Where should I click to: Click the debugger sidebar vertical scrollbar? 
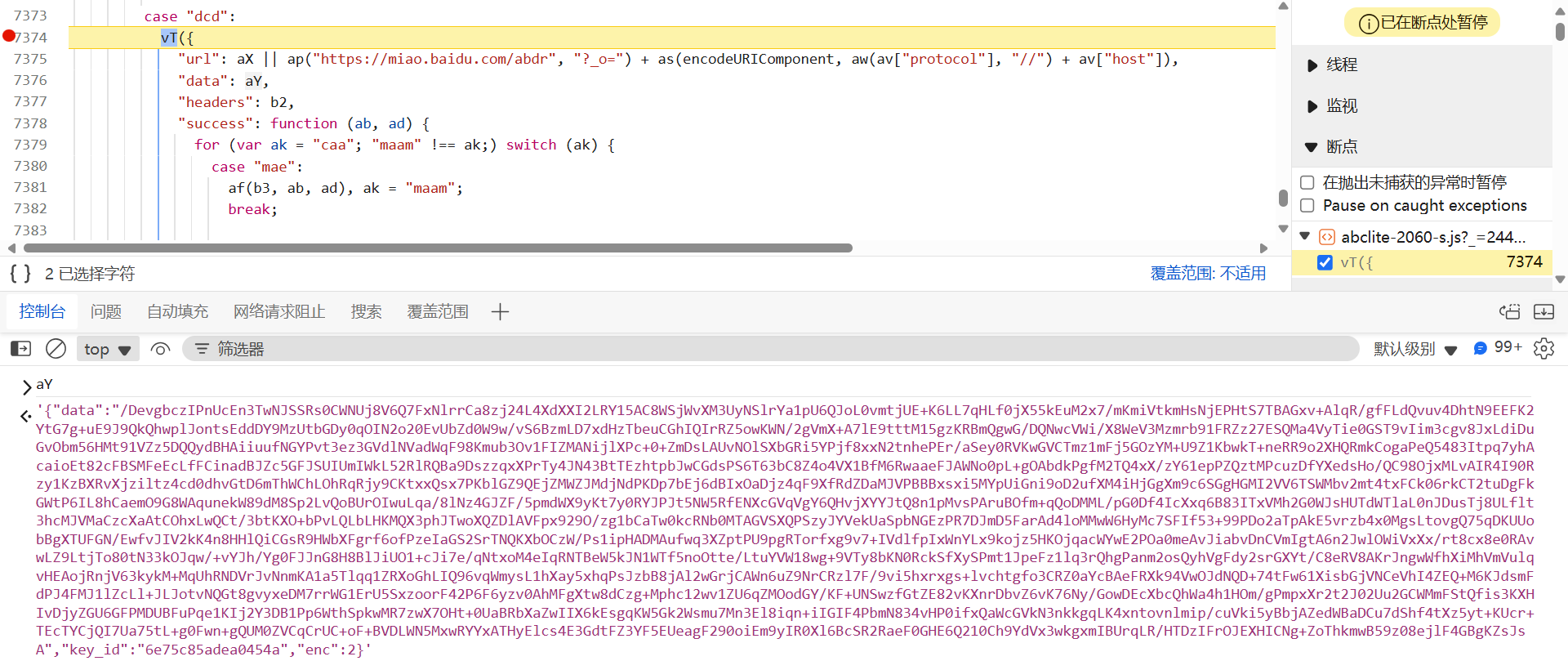click(1560, 31)
